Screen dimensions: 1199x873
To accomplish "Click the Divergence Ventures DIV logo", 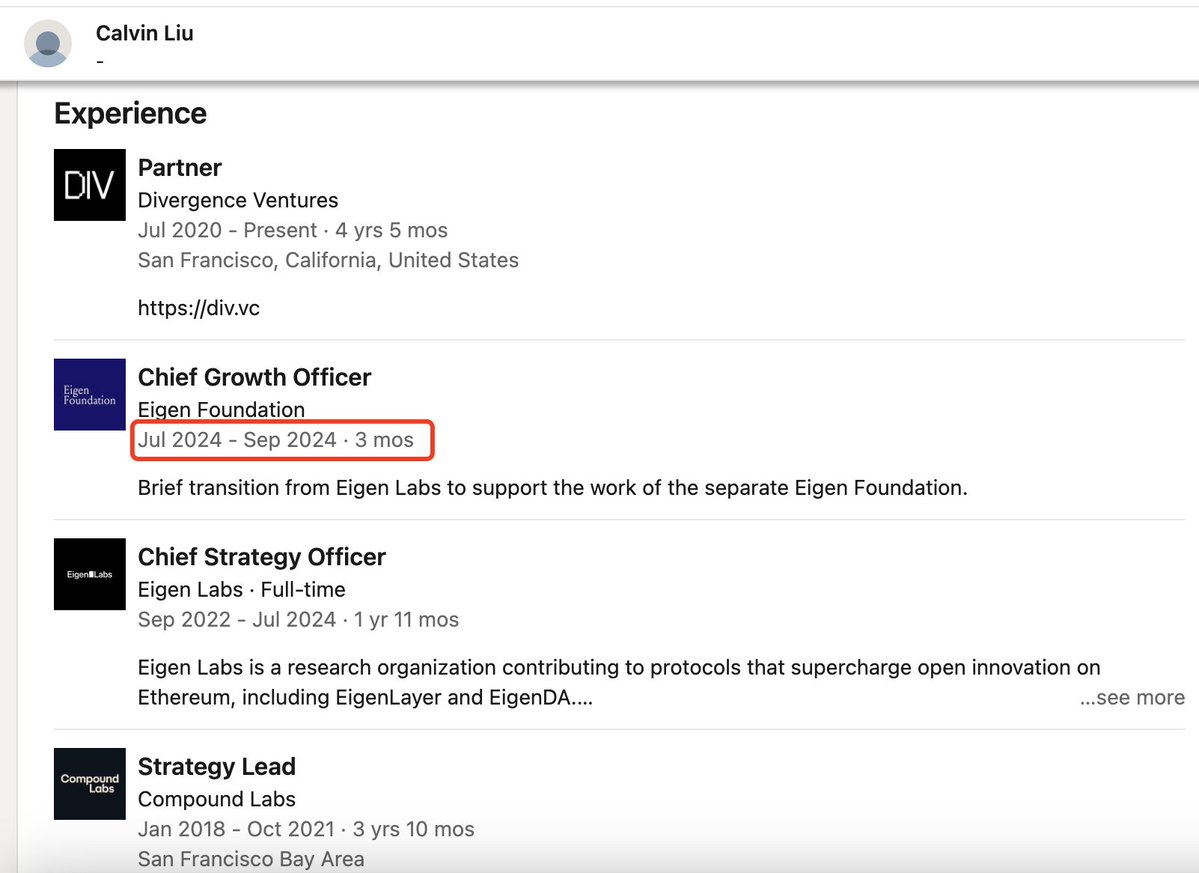I will 90,185.
